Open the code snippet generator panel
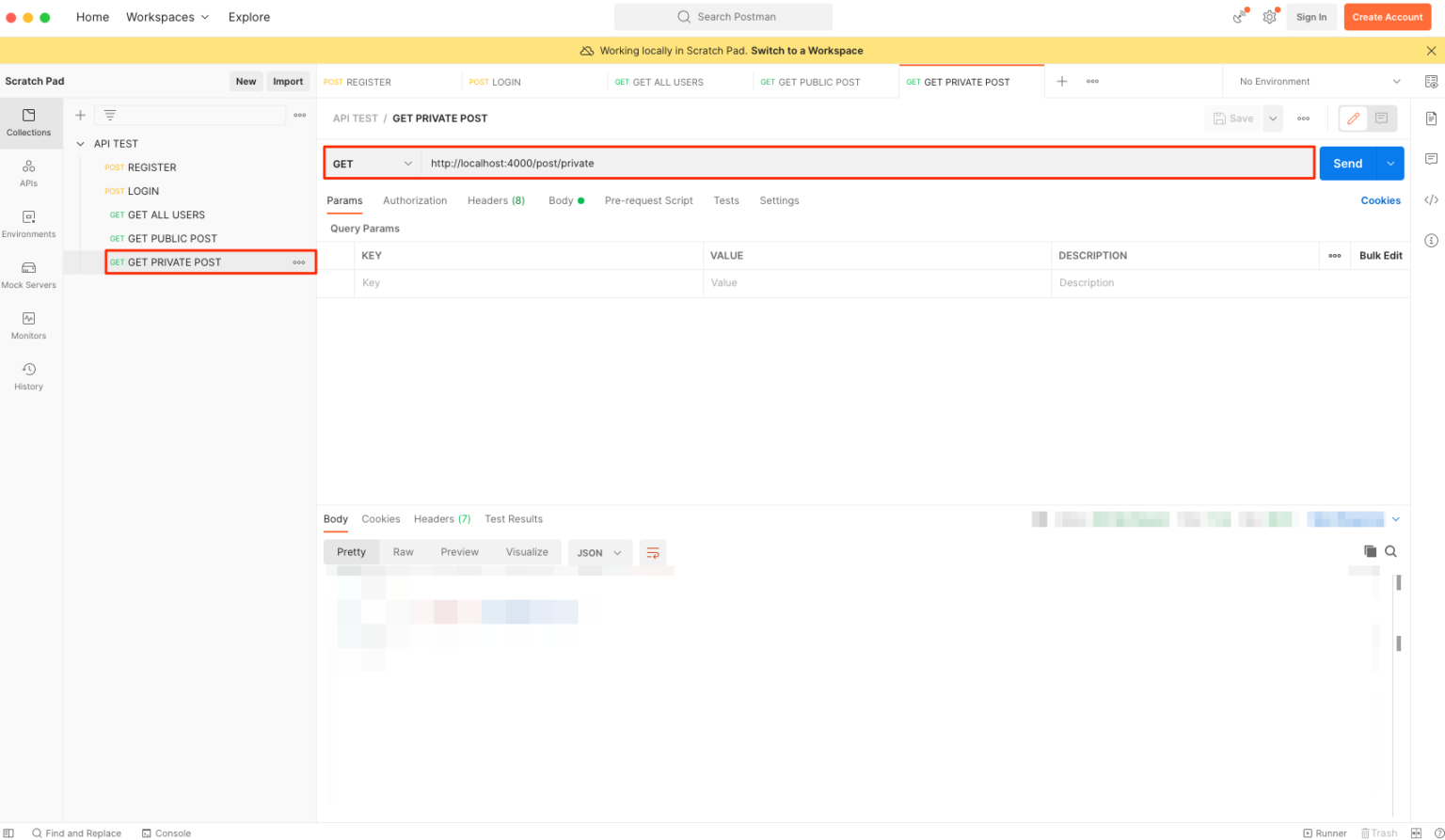Screen dimensions: 1445x840 click(x=1432, y=199)
